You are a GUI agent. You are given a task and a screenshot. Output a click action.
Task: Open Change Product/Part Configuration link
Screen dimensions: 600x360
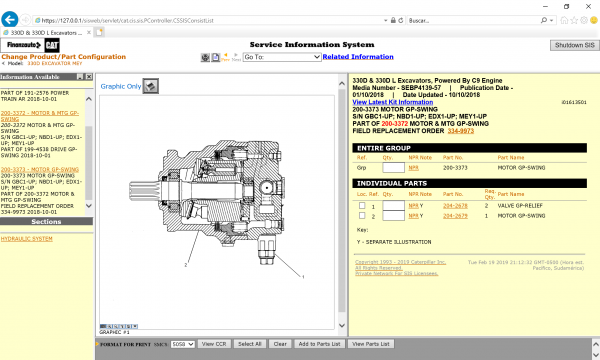coord(64,57)
